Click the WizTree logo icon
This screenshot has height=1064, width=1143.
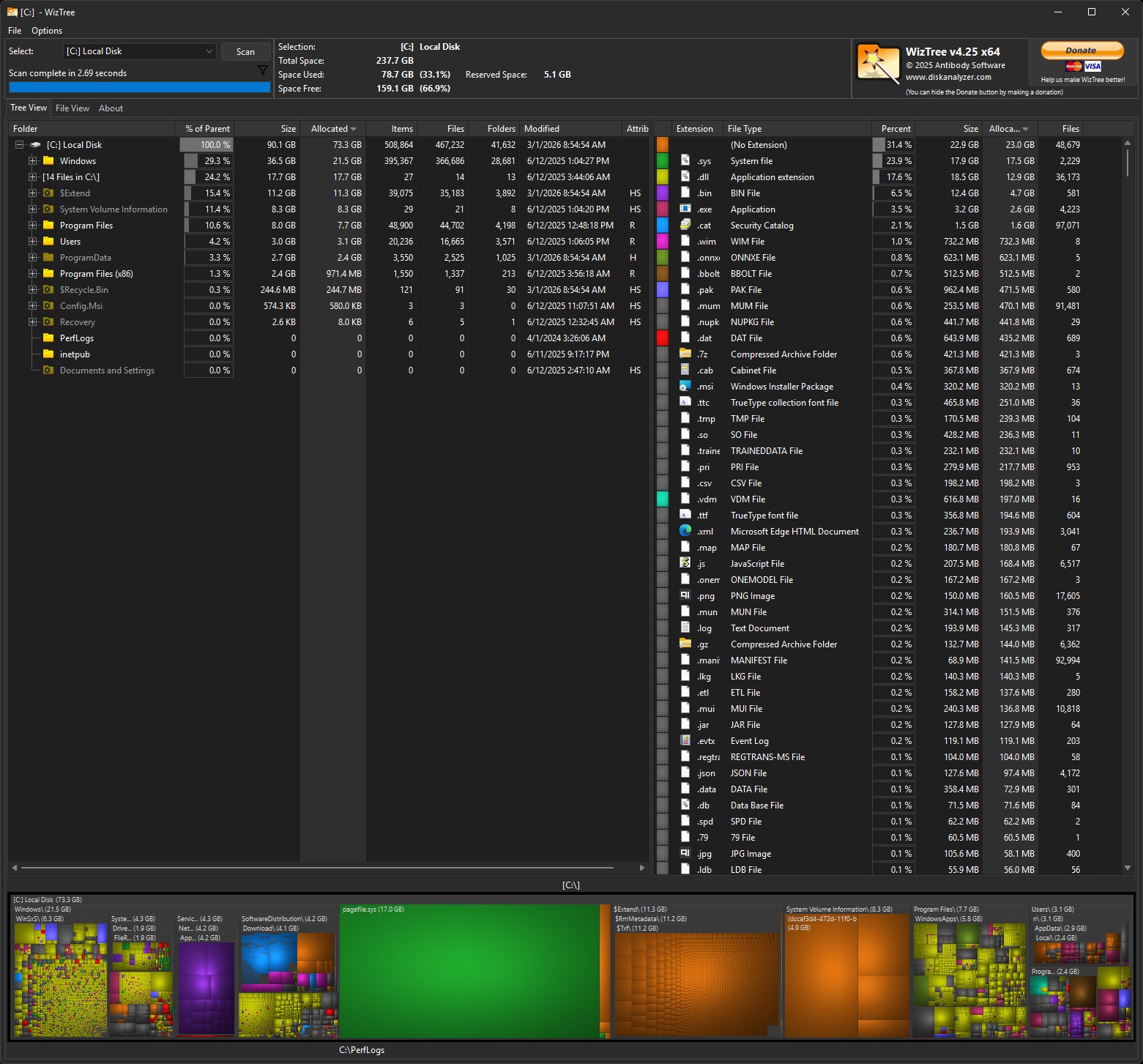click(x=878, y=64)
